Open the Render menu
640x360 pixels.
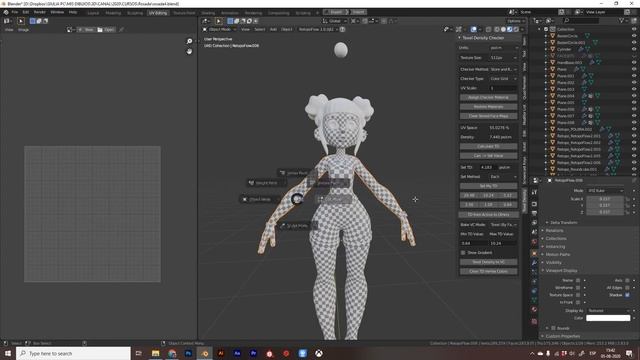coord(40,12)
